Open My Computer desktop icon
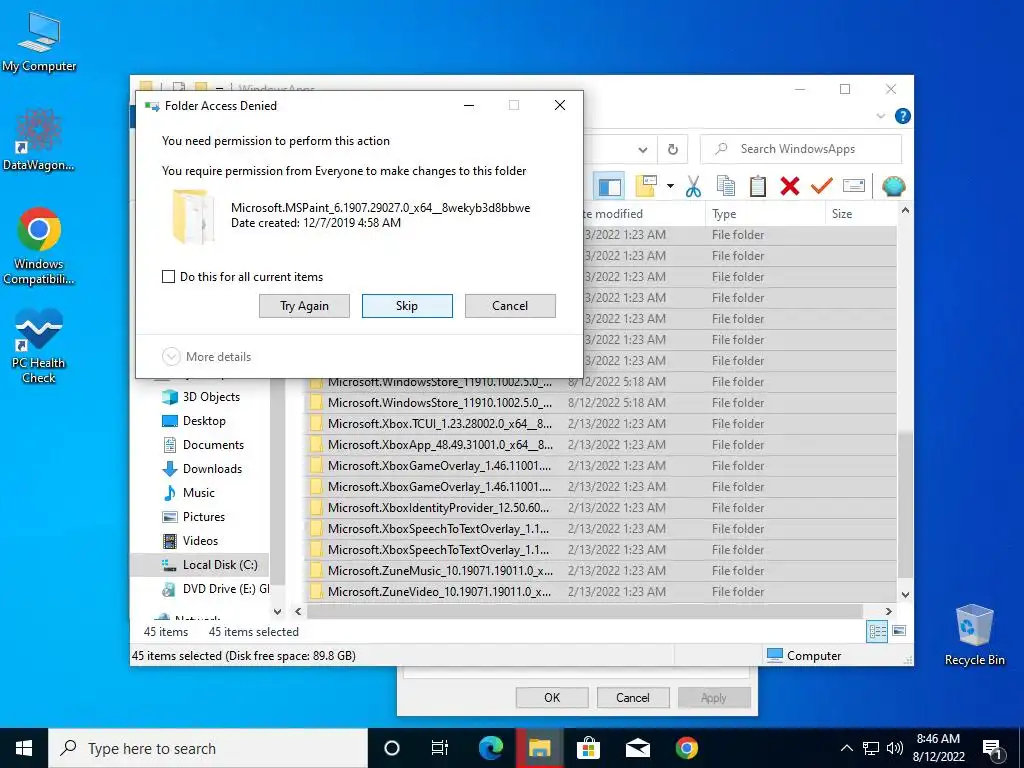This screenshot has height=768, width=1024. [39, 41]
